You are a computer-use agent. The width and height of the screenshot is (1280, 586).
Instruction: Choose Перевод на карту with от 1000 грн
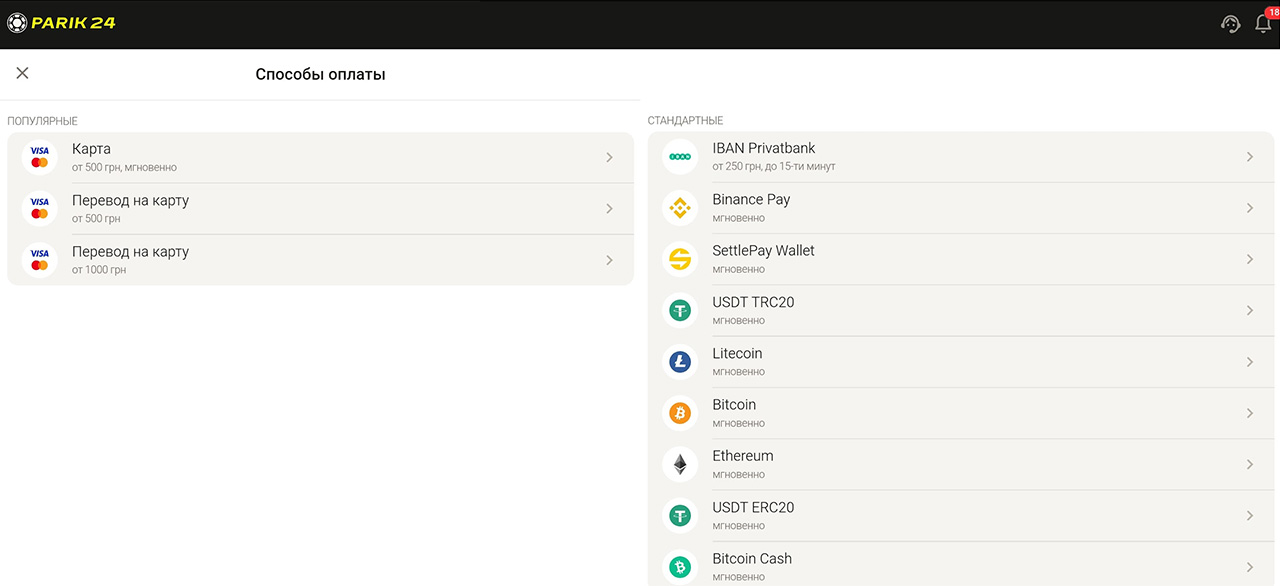click(x=130, y=252)
